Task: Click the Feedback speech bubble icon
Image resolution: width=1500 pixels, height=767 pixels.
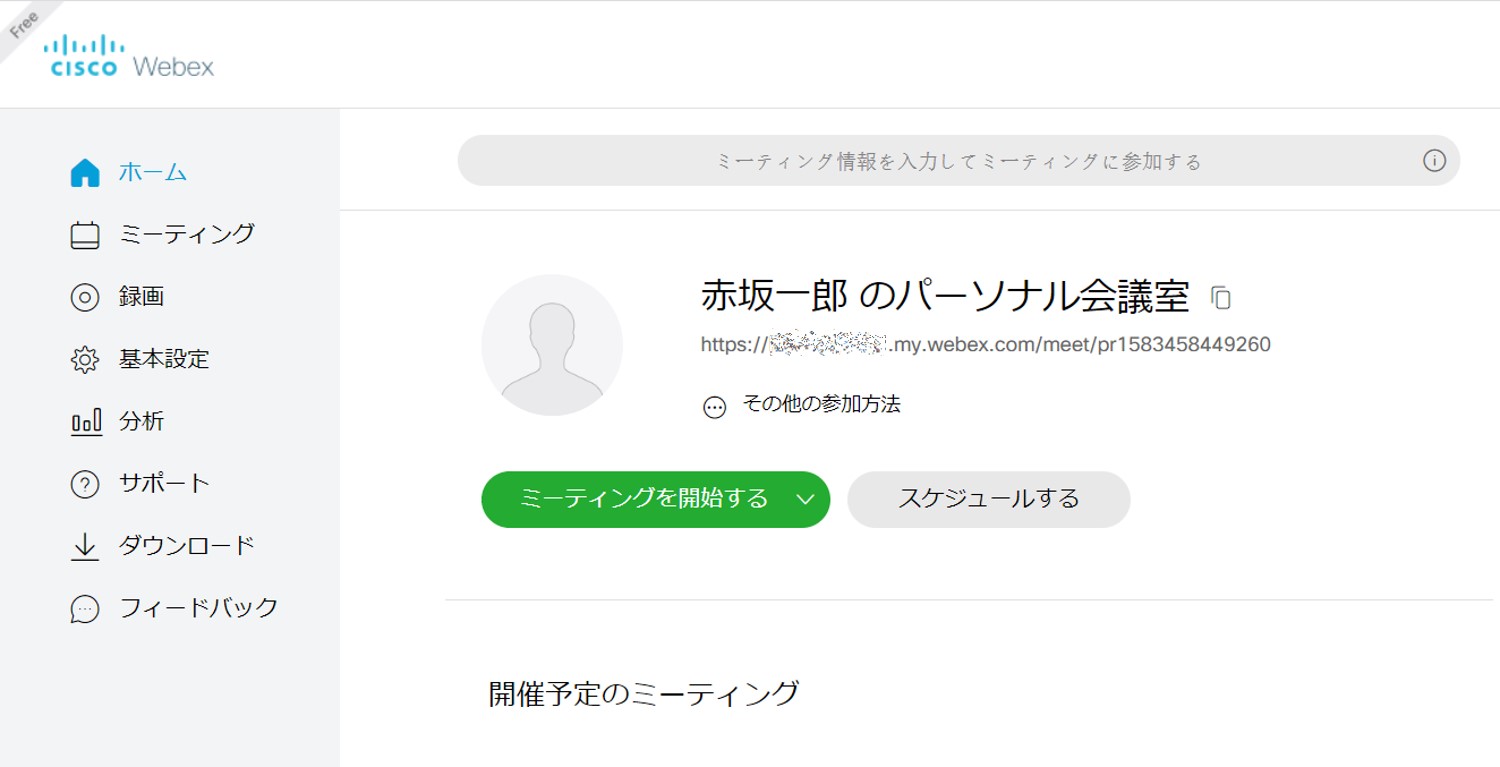Action: coord(85,609)
